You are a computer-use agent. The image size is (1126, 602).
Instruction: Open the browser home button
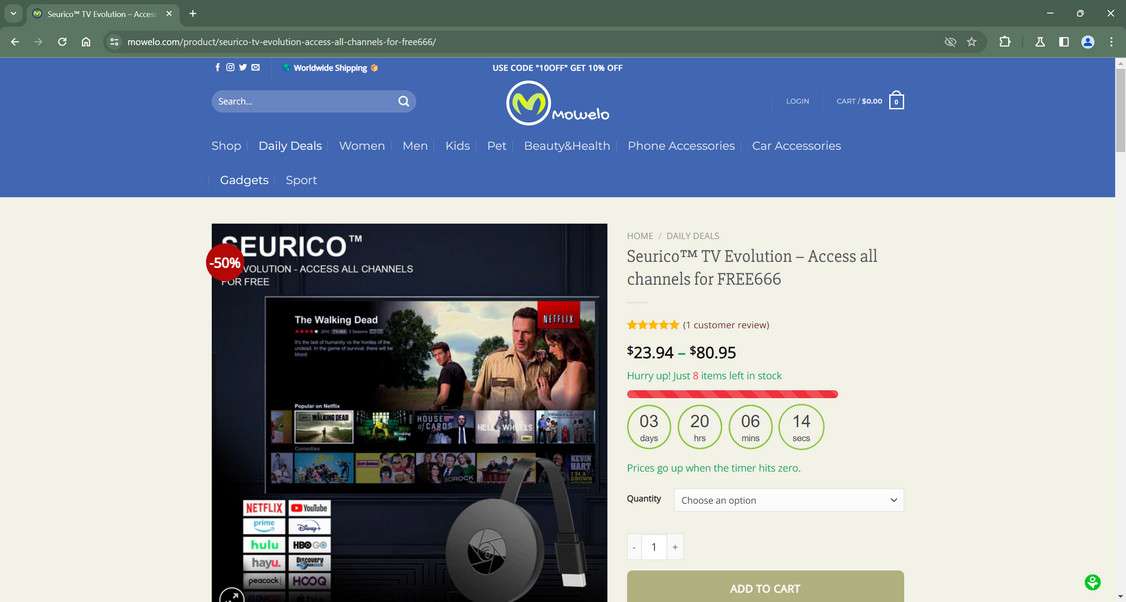(x=86, y=42)
